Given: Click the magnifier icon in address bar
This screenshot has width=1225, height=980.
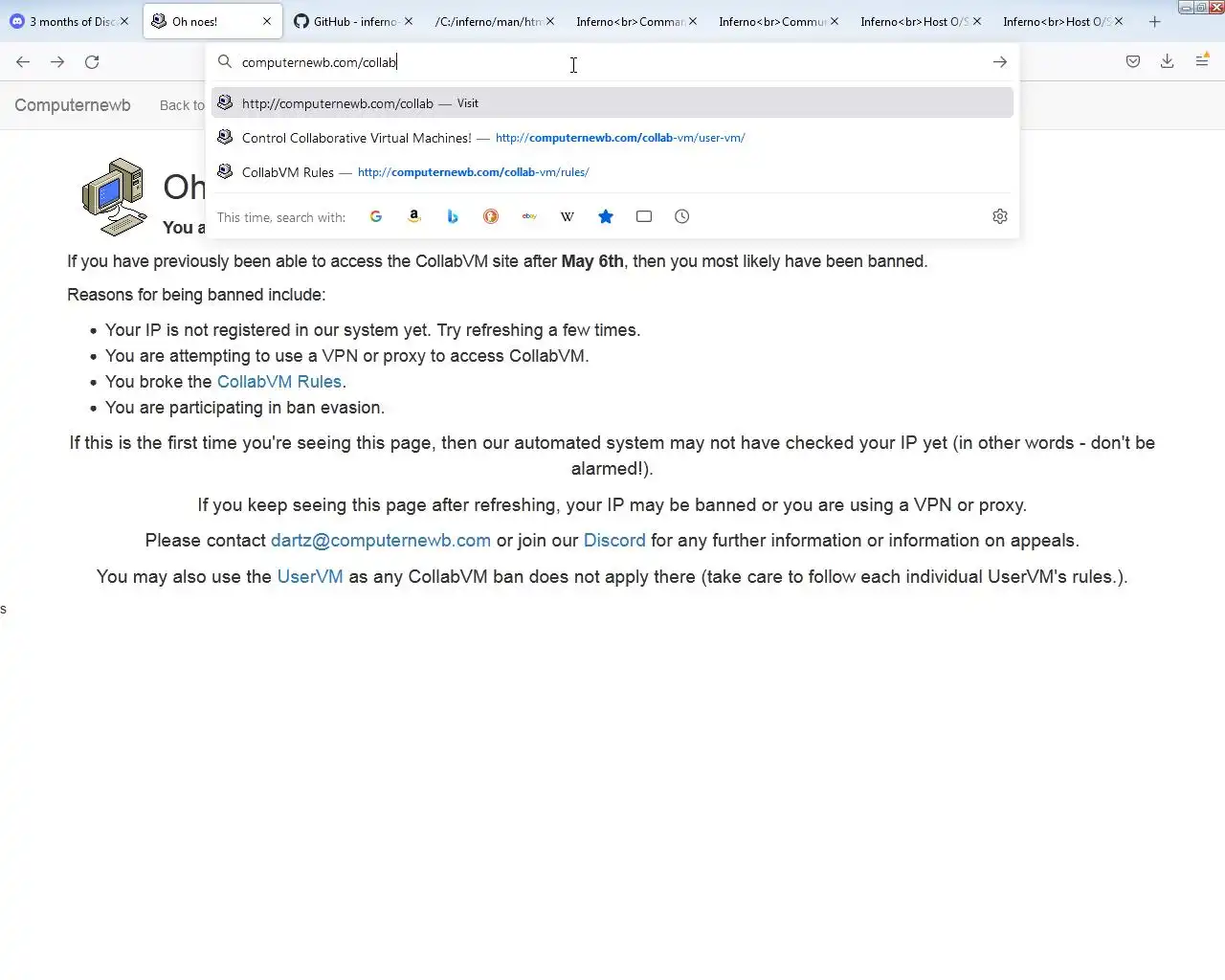Looking at the screenshot, I should click(x=225, y=62).
